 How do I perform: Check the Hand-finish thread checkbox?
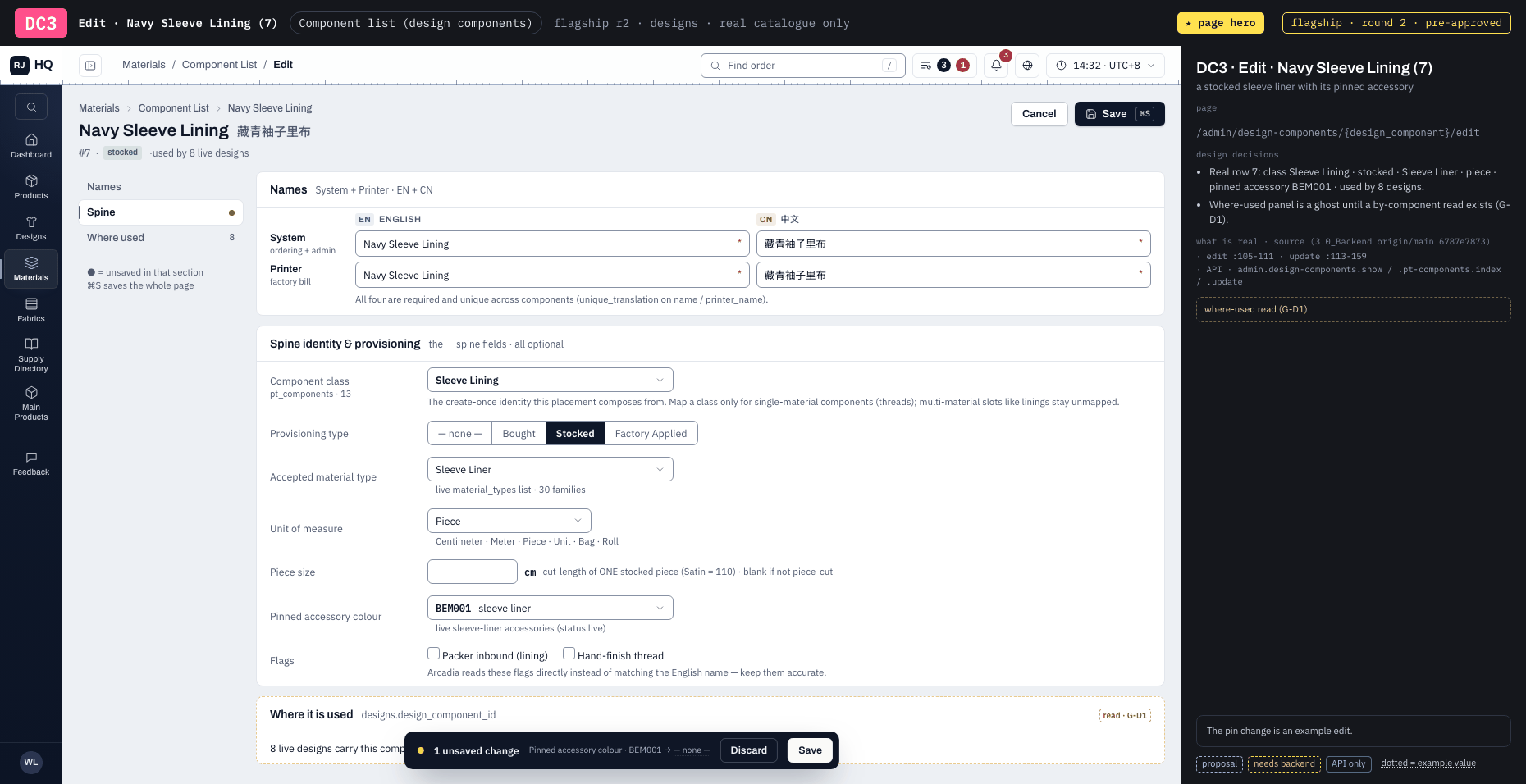569,654
